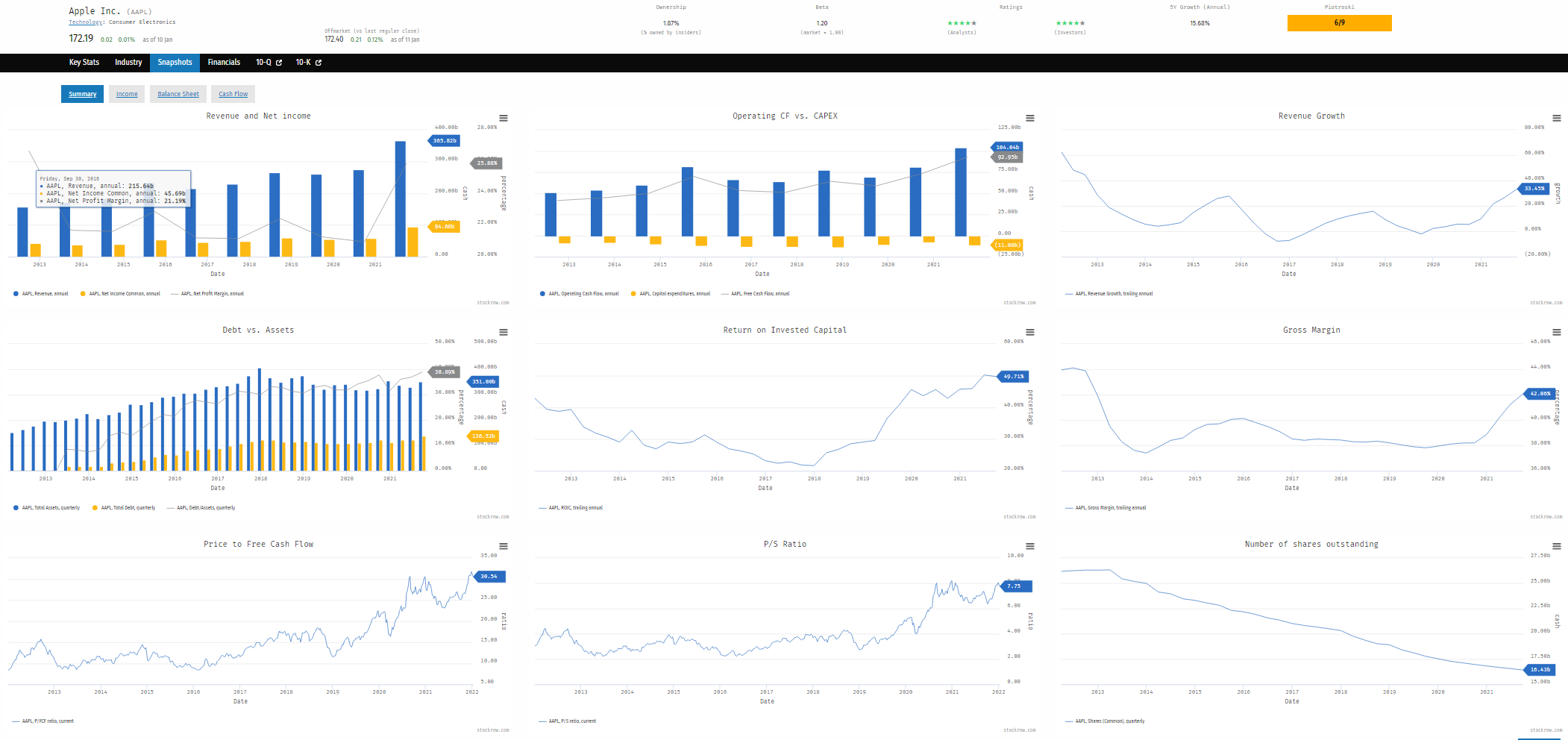Open the Operating CF vs. CAPEX chart menu
Screen dimensions: 1568x740
[1030, 119]
